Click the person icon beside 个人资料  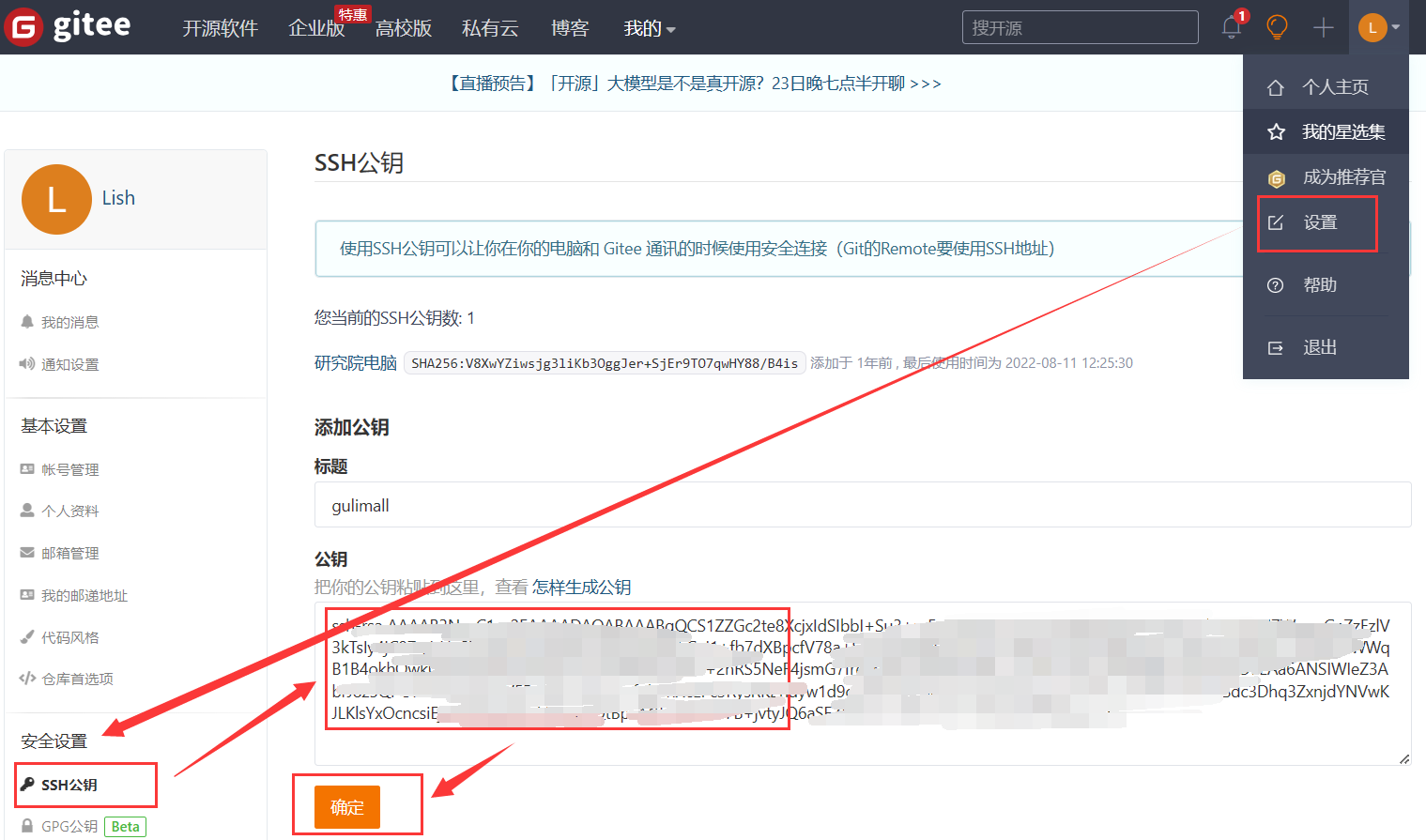click(27, 510)
